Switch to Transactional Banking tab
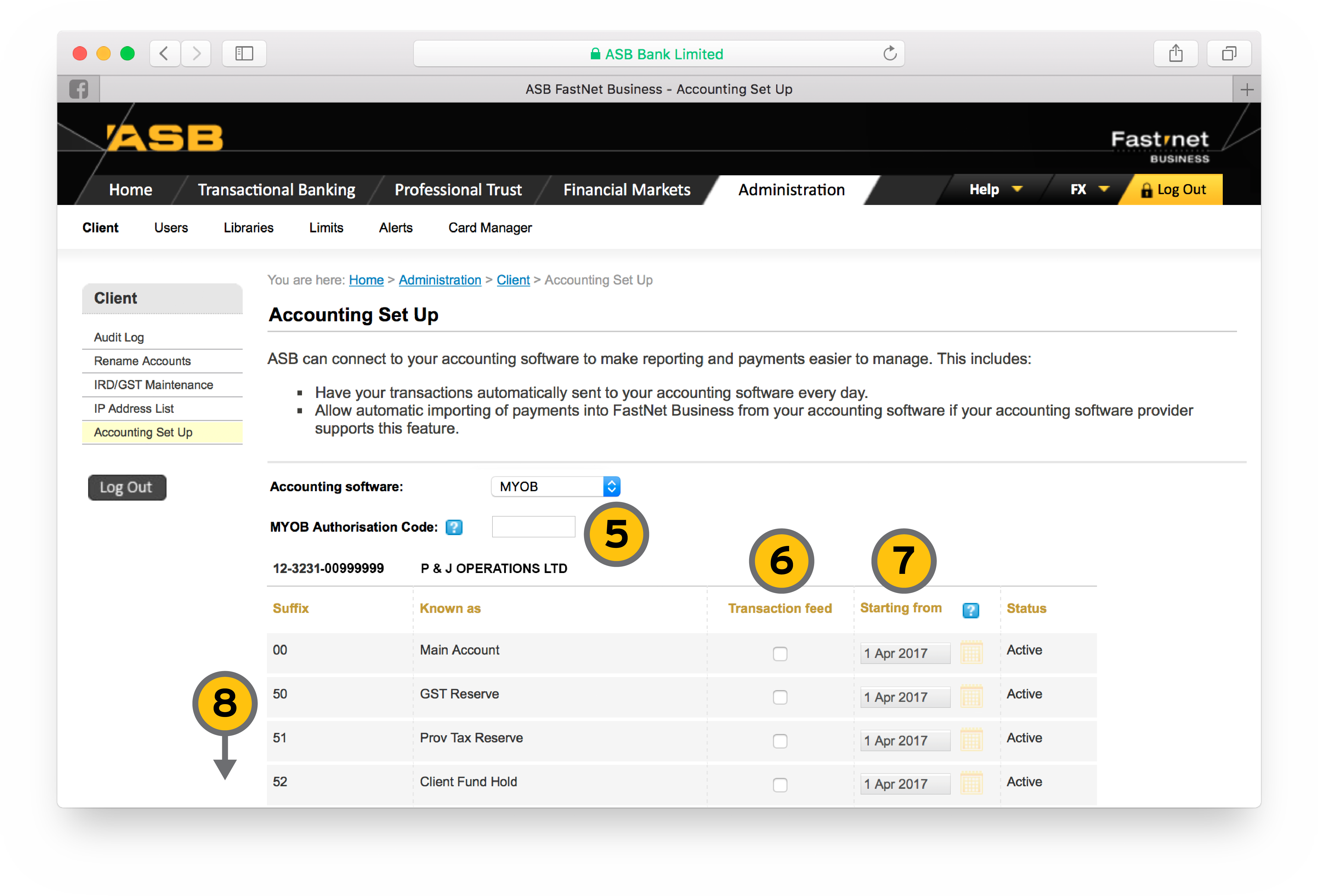 click(x=276, y=189)
